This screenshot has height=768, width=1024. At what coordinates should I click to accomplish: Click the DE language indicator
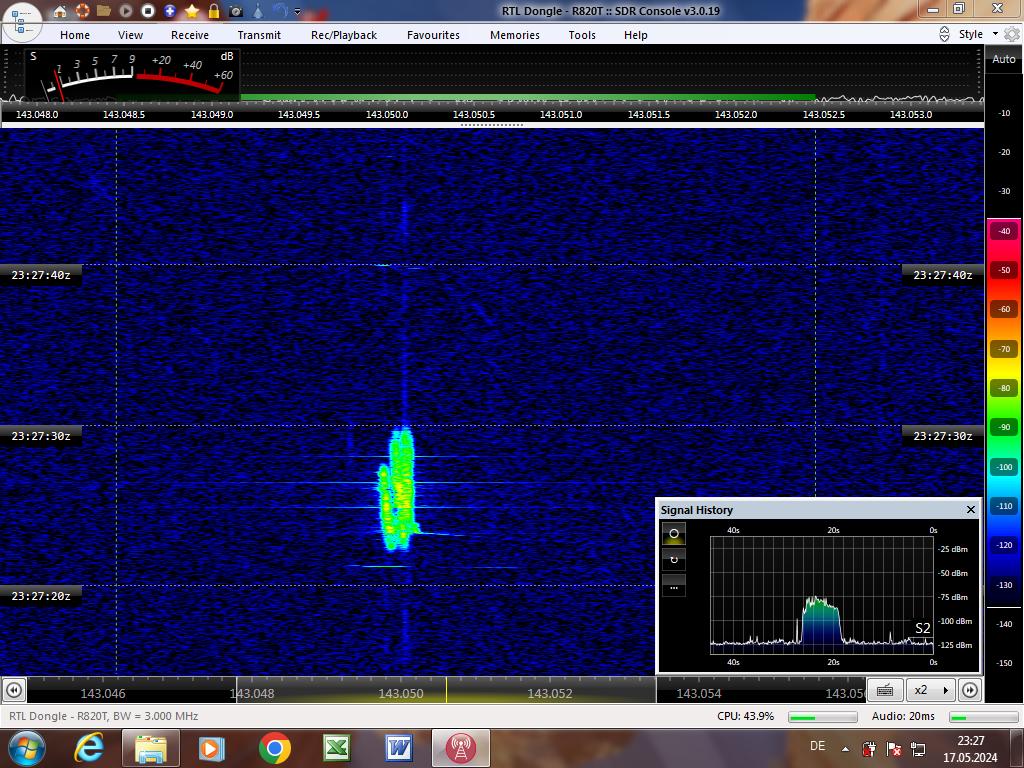(x=817, y=746)
